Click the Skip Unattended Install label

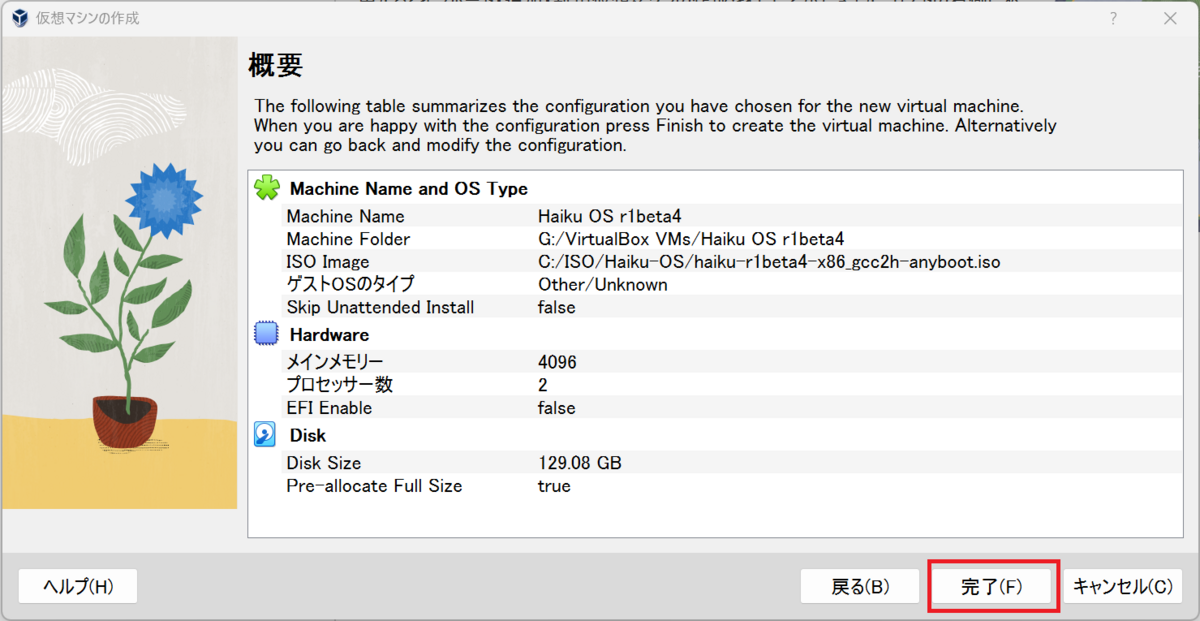(x=380, y=308)
